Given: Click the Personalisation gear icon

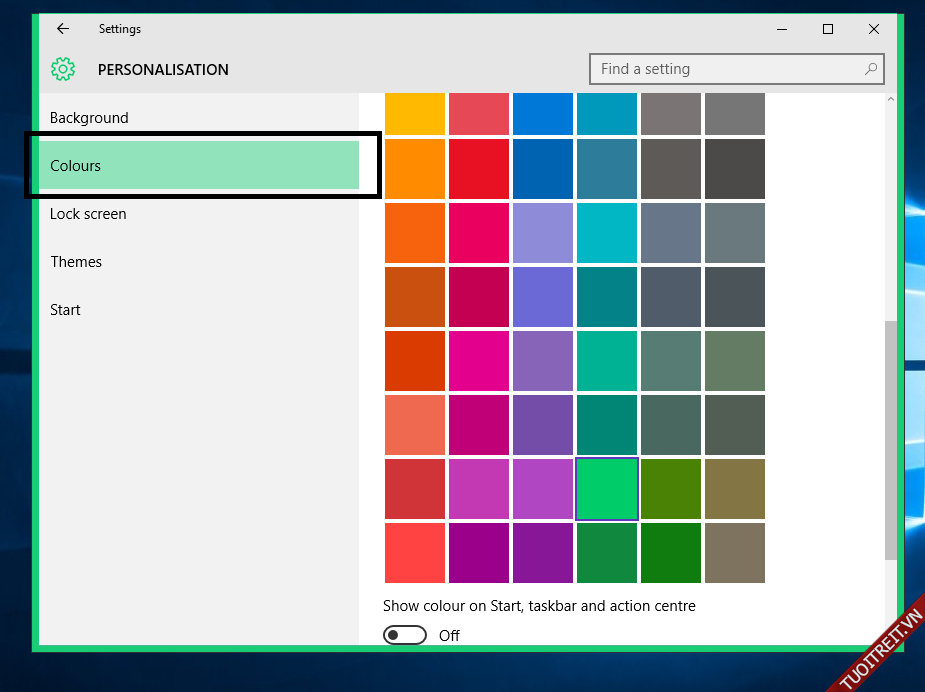Looking at the screenshot, I should (63, 69).
